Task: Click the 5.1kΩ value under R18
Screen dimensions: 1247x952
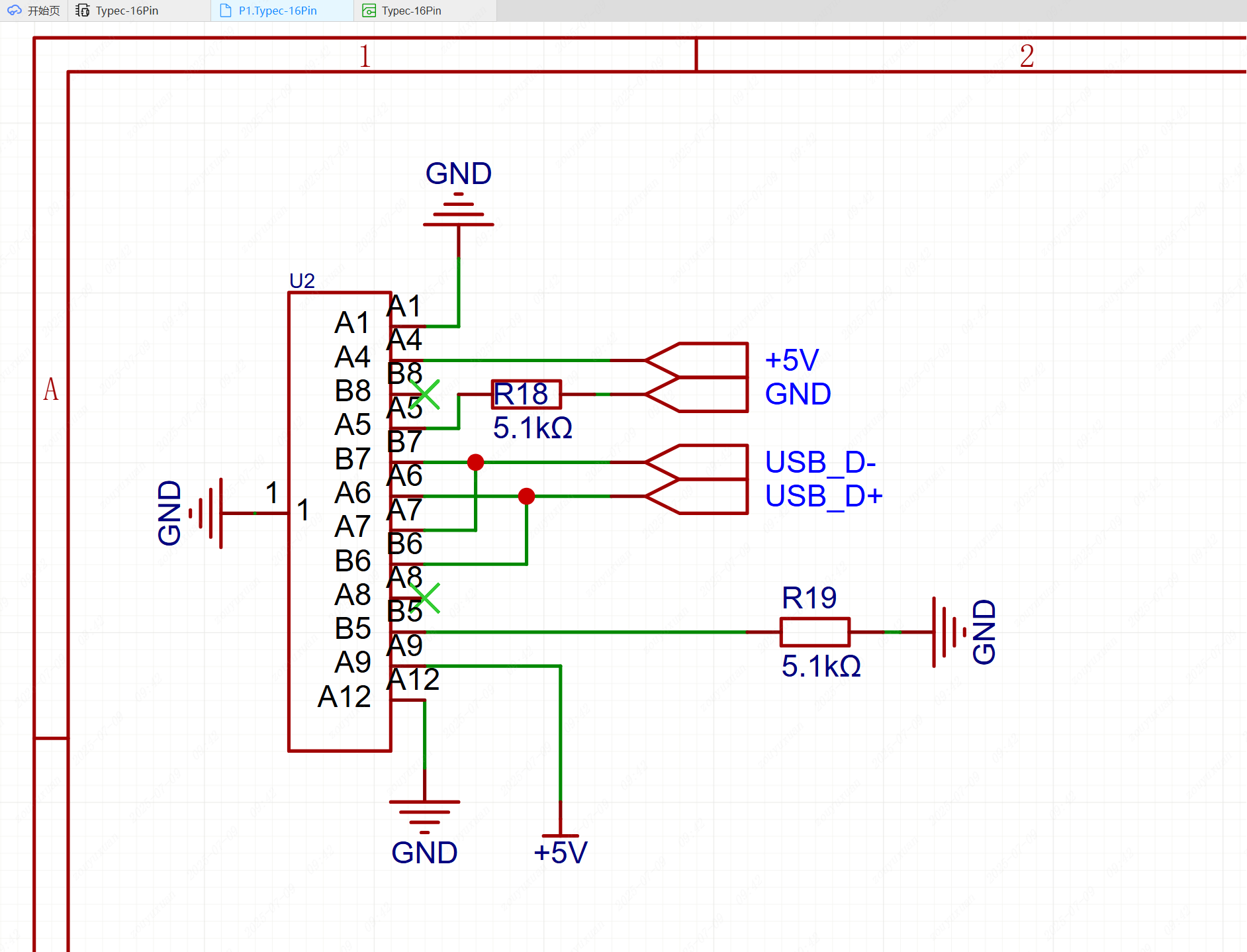Action: 532,428
